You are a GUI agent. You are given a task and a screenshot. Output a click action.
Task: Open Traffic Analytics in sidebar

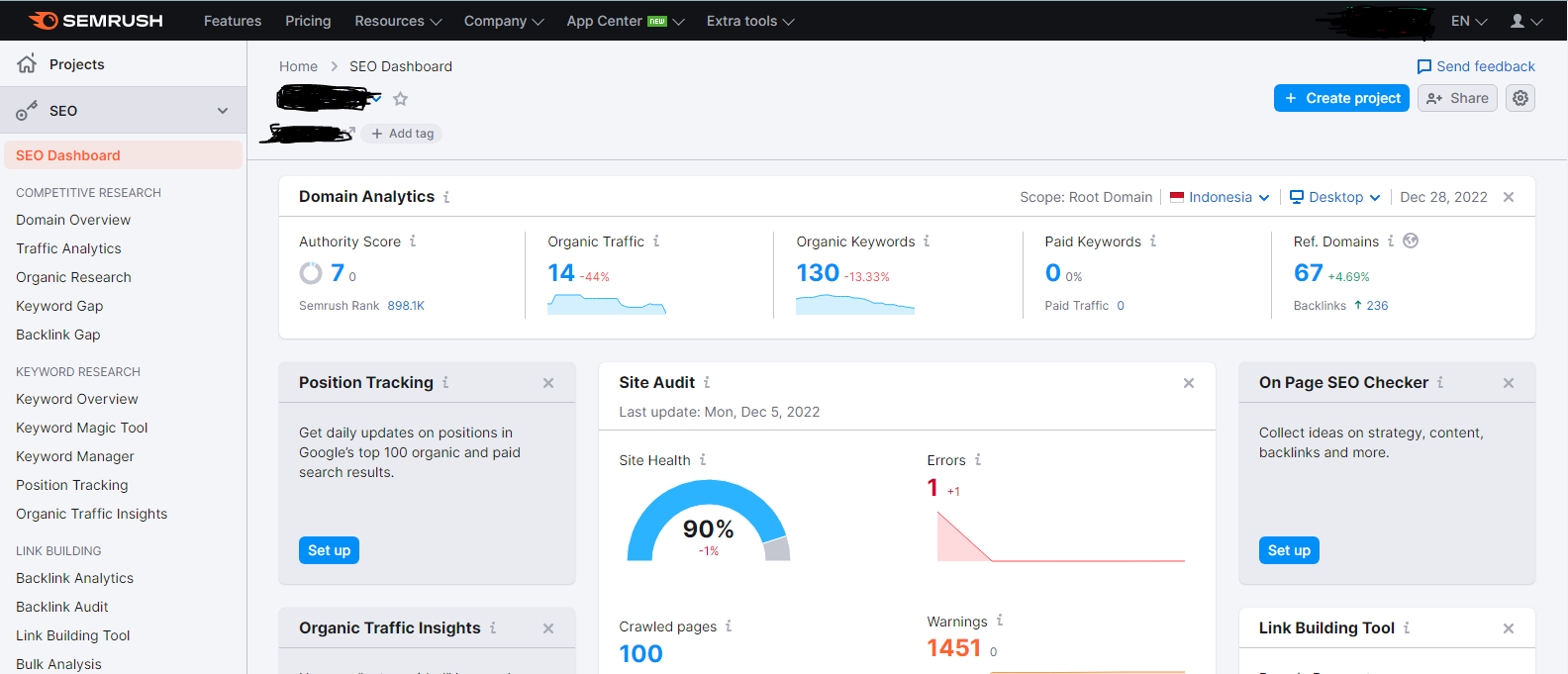tap(68, 248)
